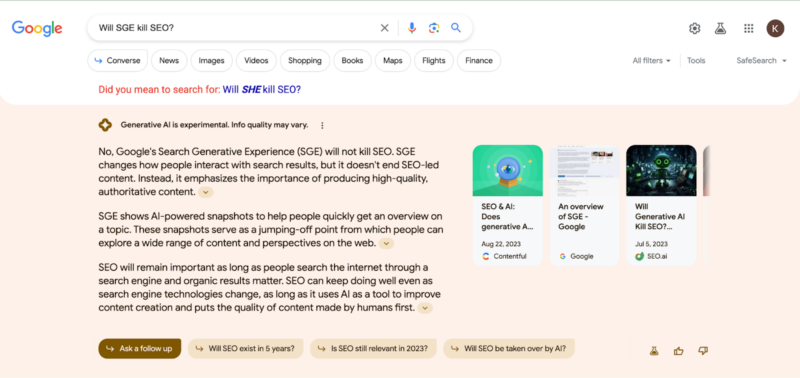Open 'An overview of SGE - Google' card

[585, 206]
